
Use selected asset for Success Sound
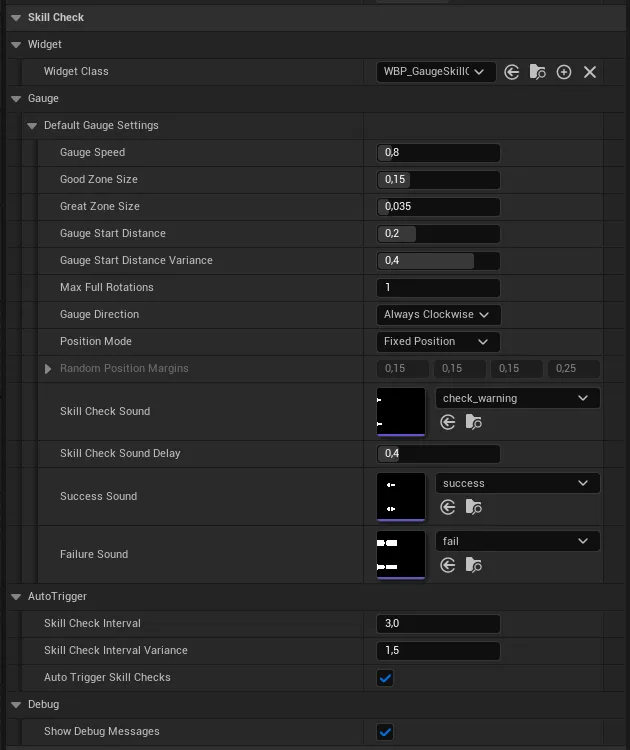(448, 507)
